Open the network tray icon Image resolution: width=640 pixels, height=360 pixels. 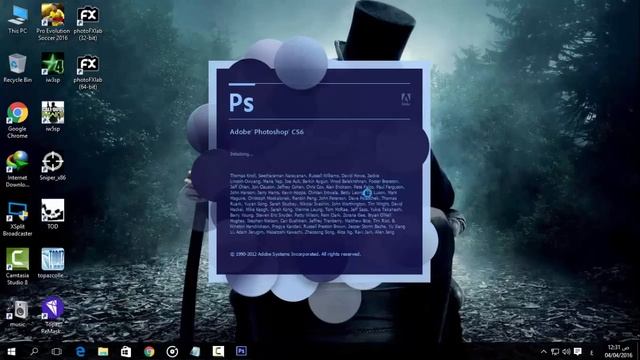pyautogui.click(x=555, y=352)
